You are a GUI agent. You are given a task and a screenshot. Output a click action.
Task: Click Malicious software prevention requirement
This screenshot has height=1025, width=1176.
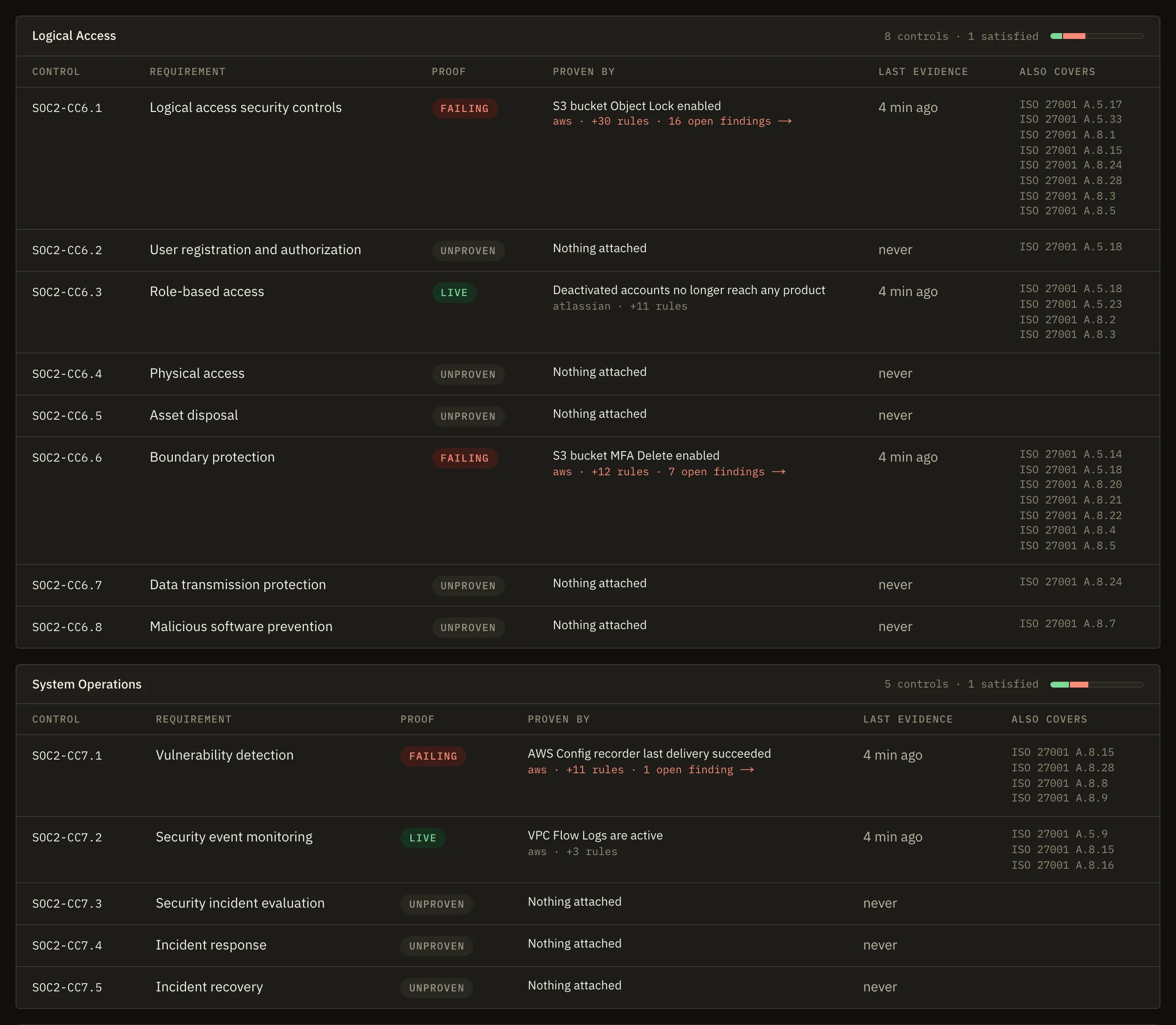click(241, 626)
